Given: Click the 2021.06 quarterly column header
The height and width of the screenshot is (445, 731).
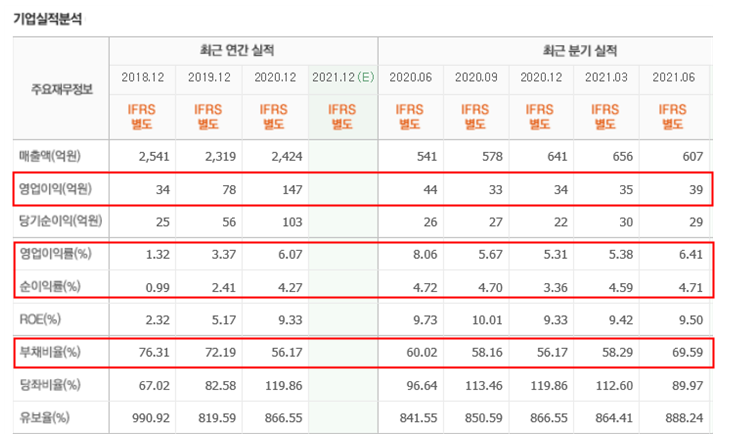Looking at the screenshot, I should click(x=674, y=77).
